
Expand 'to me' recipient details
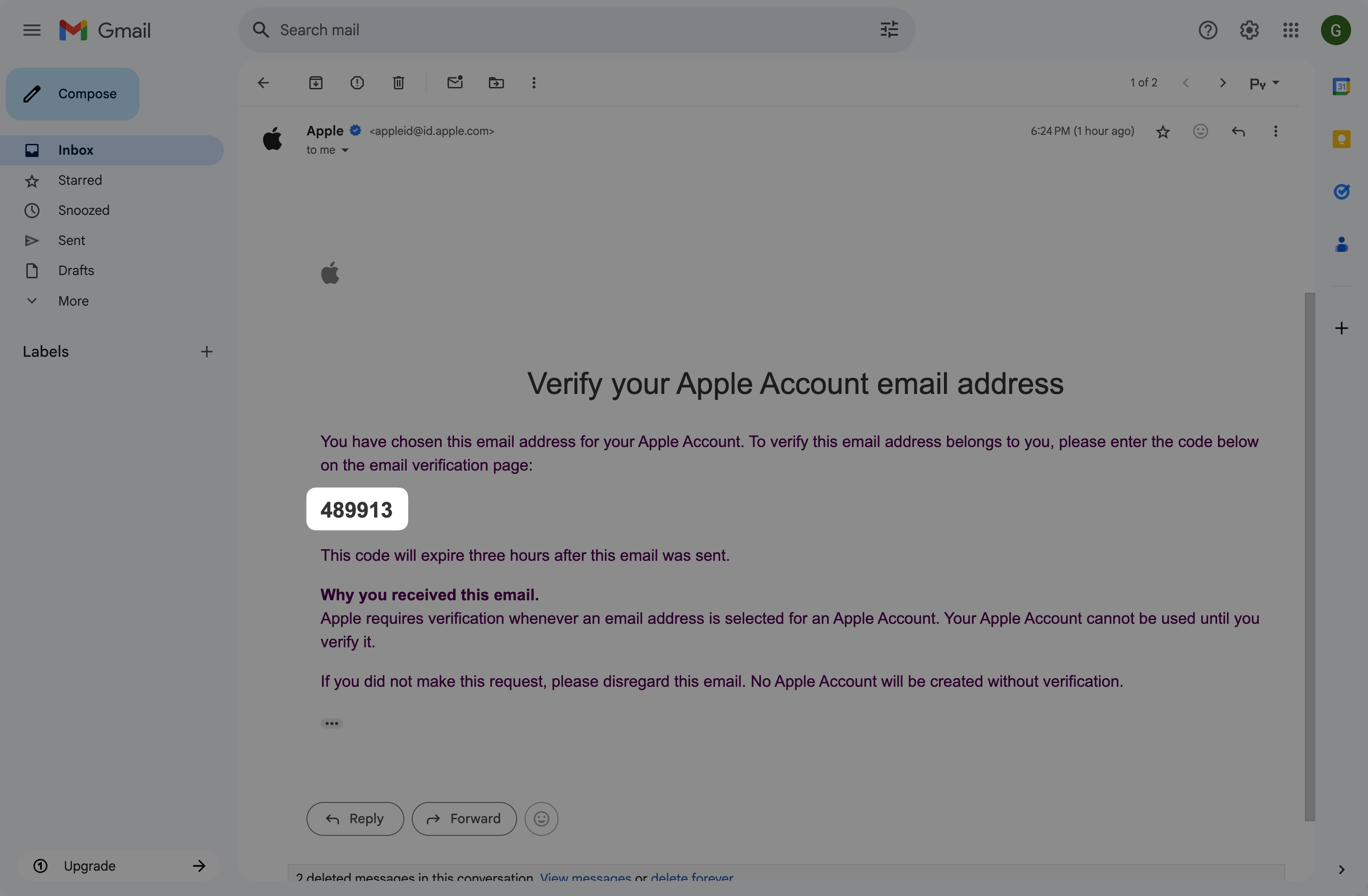tap(345, 150)
